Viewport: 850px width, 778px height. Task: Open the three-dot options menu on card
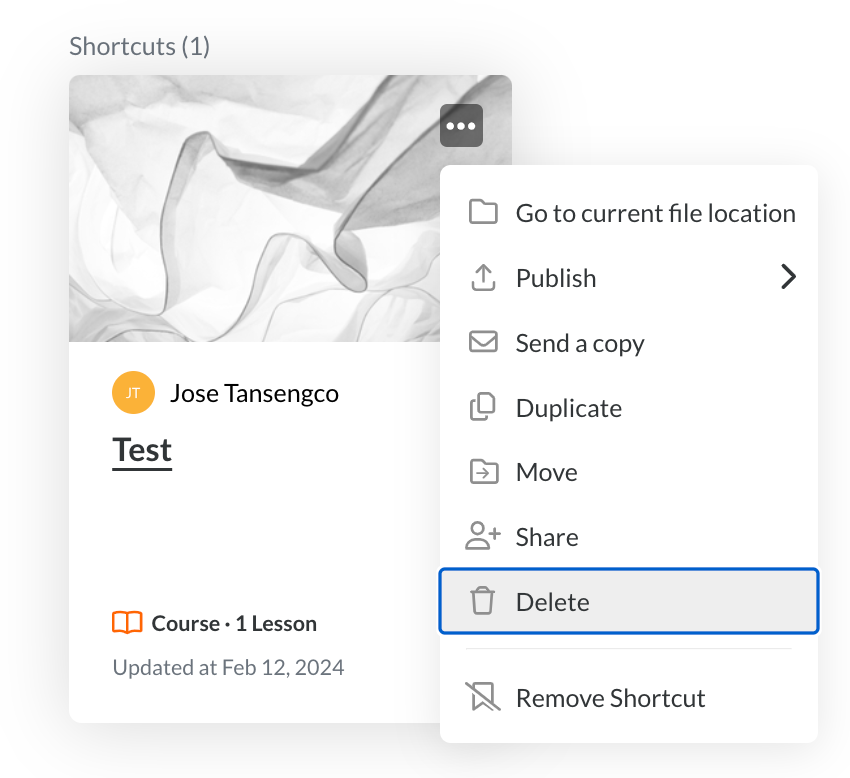click(461, 126)
